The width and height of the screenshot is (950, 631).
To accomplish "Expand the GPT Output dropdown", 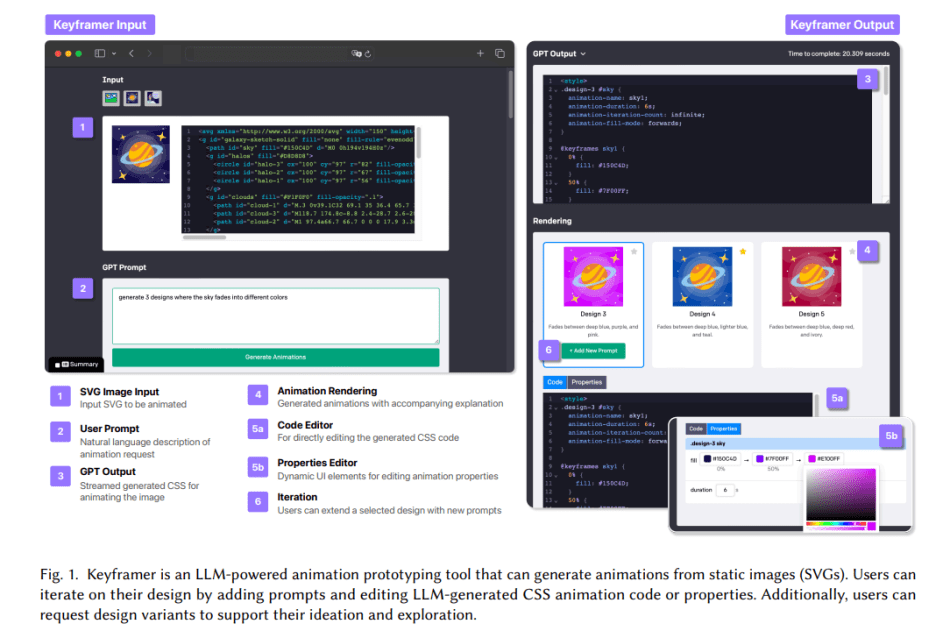I will tap(583, 53).
